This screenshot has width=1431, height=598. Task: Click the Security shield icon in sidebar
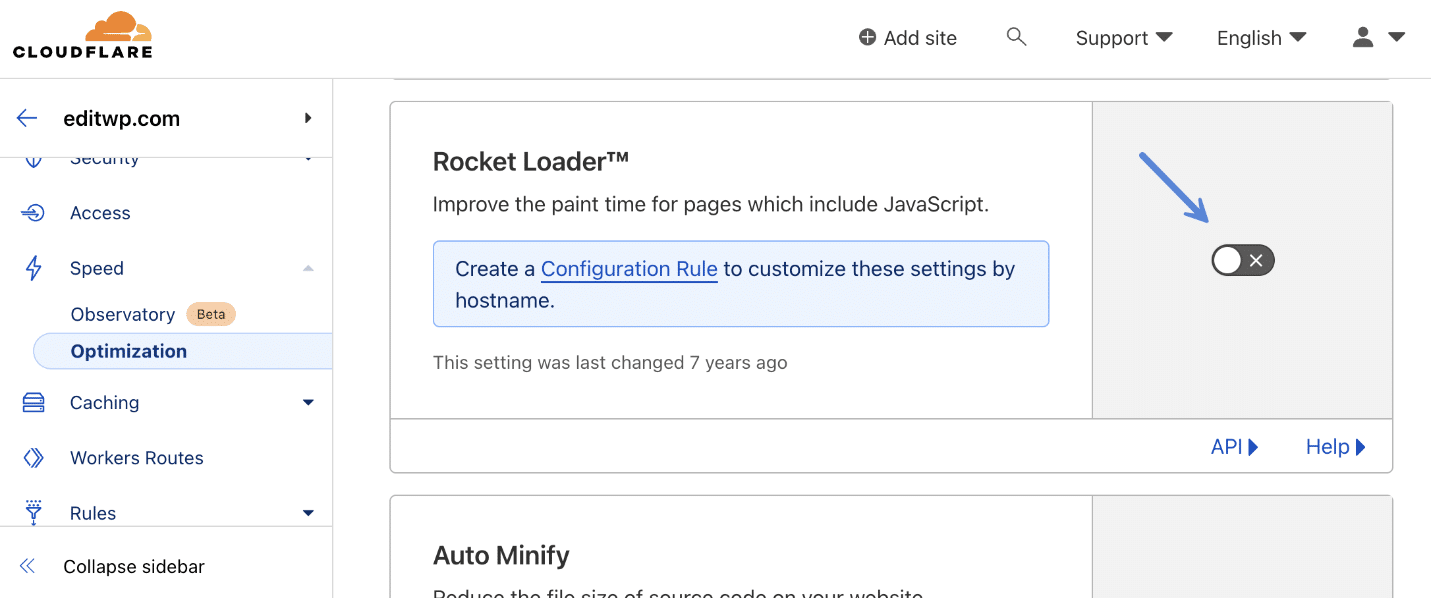pos(33,157)
